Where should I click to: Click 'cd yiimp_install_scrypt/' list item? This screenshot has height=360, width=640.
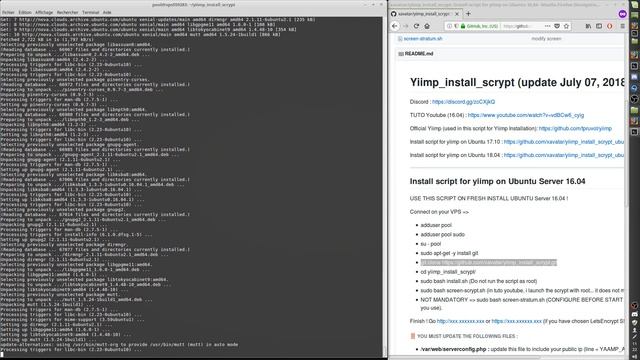pyautogui.click(x=448, y=272)
